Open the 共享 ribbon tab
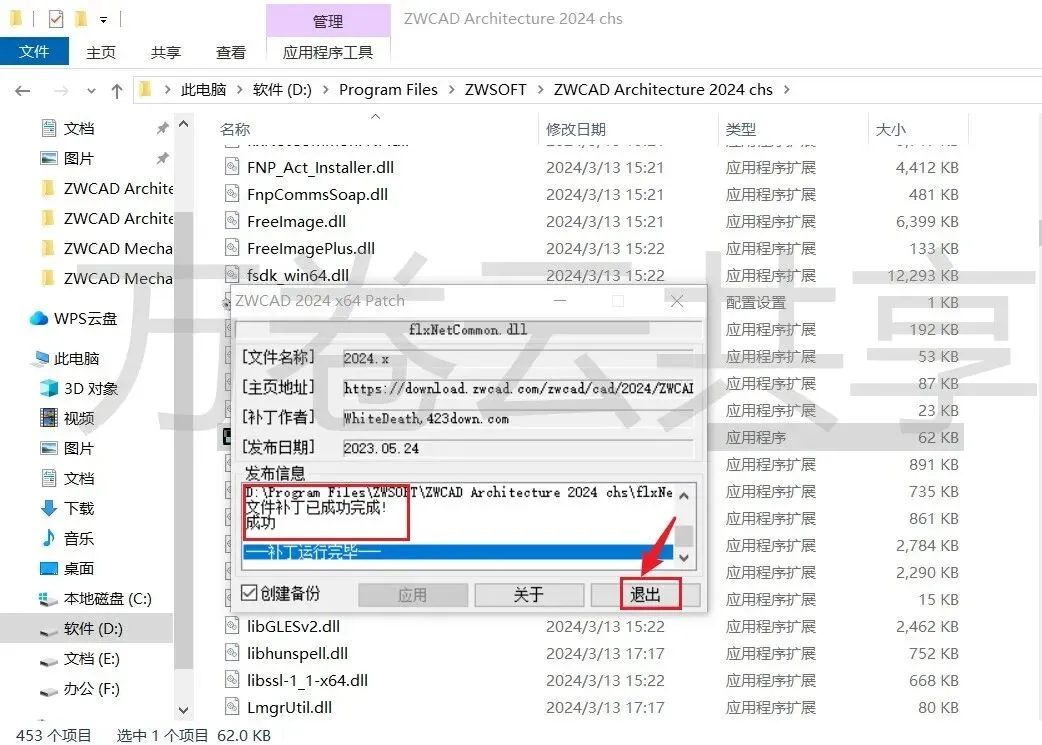The height and width of the screenshot is (745, 1042). tap(165, 53)
